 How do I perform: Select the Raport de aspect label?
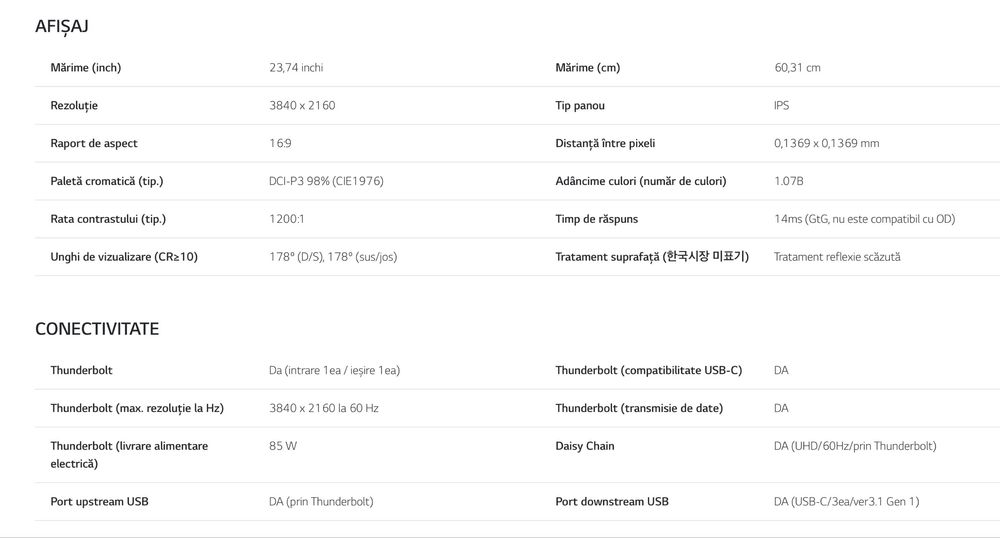pyautogui.click(x=94, y=144)
